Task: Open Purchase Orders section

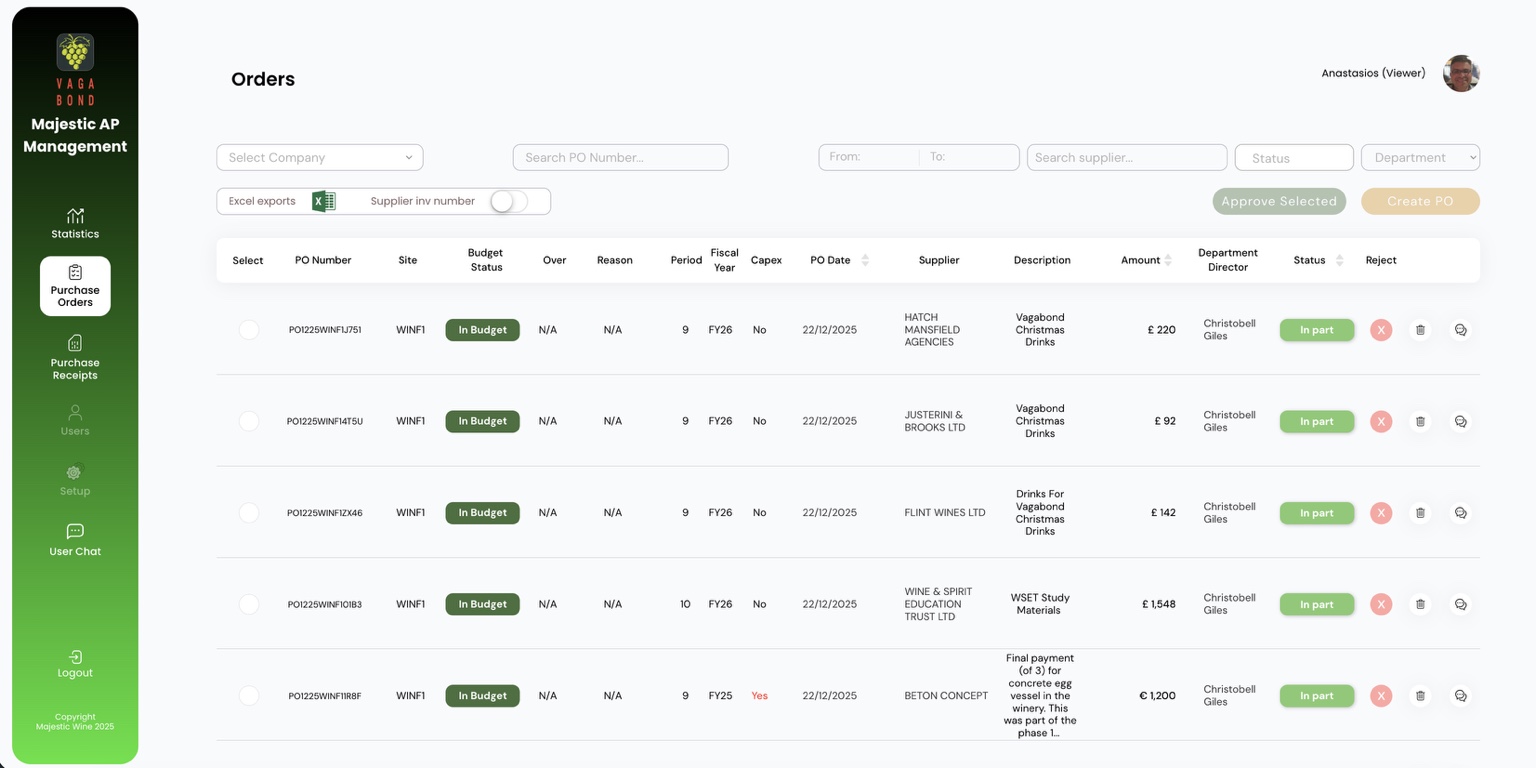Action: click(75, 286)
